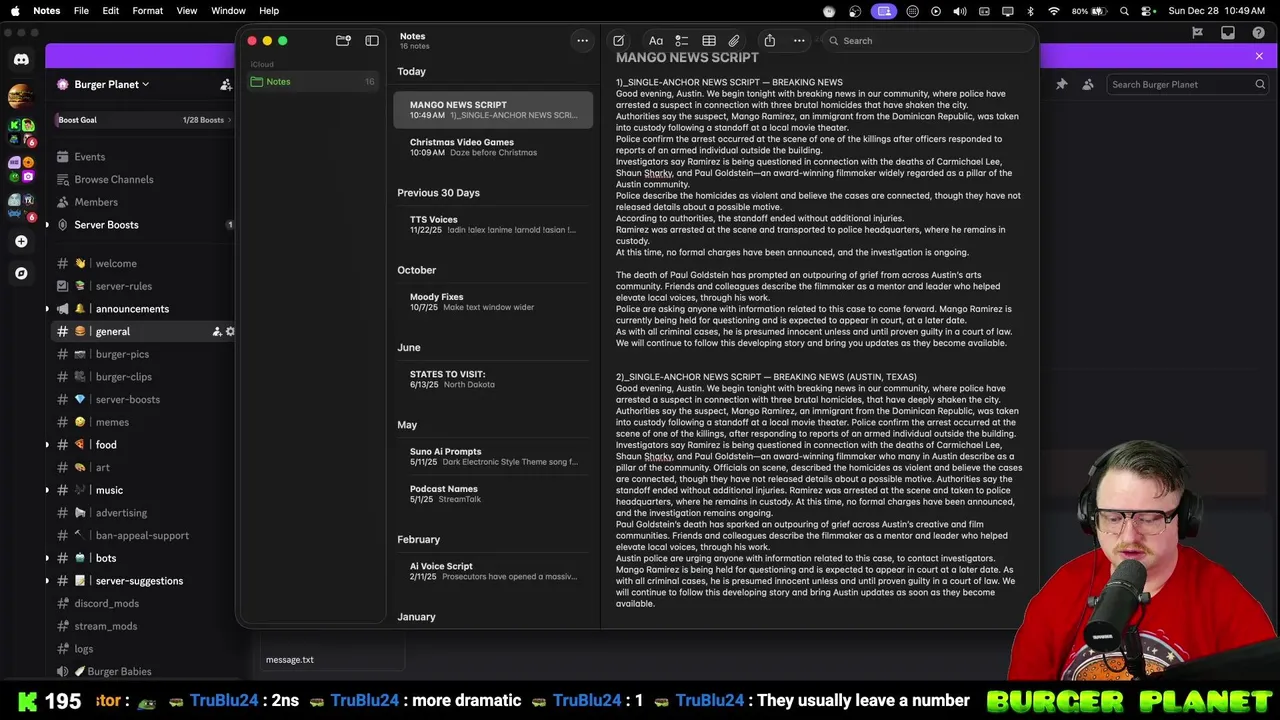Click Add a Server plus icon
Viewport: 1280px width, 720px height.
click(21, 241)
